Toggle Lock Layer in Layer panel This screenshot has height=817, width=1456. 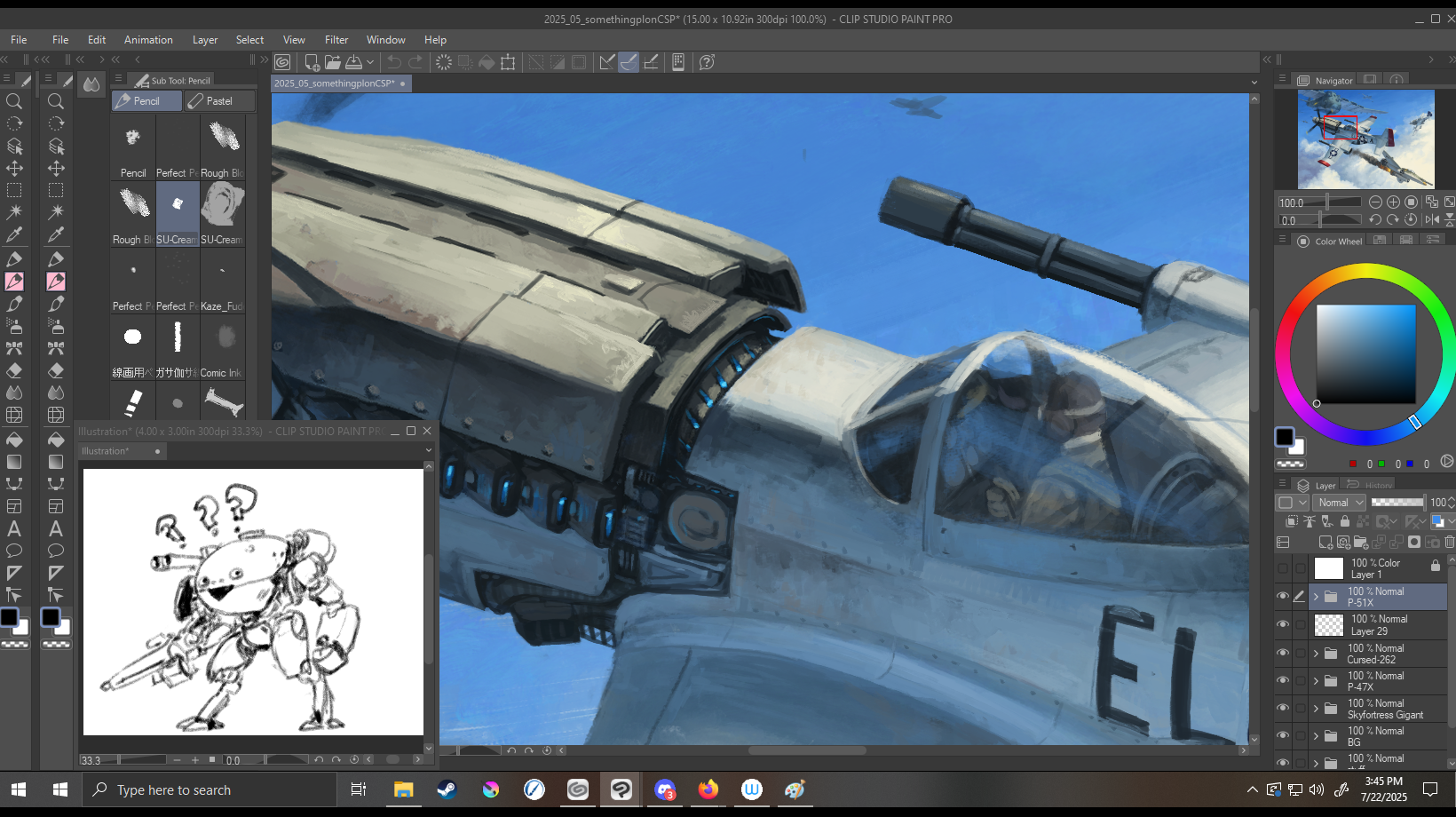(1345, 522)
